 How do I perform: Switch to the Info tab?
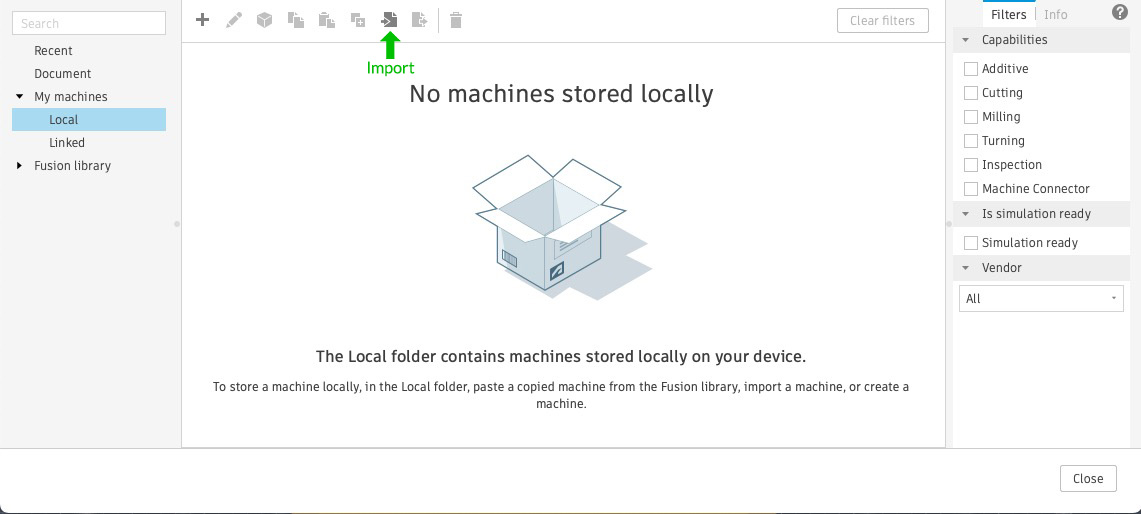tap(1055, 15)
